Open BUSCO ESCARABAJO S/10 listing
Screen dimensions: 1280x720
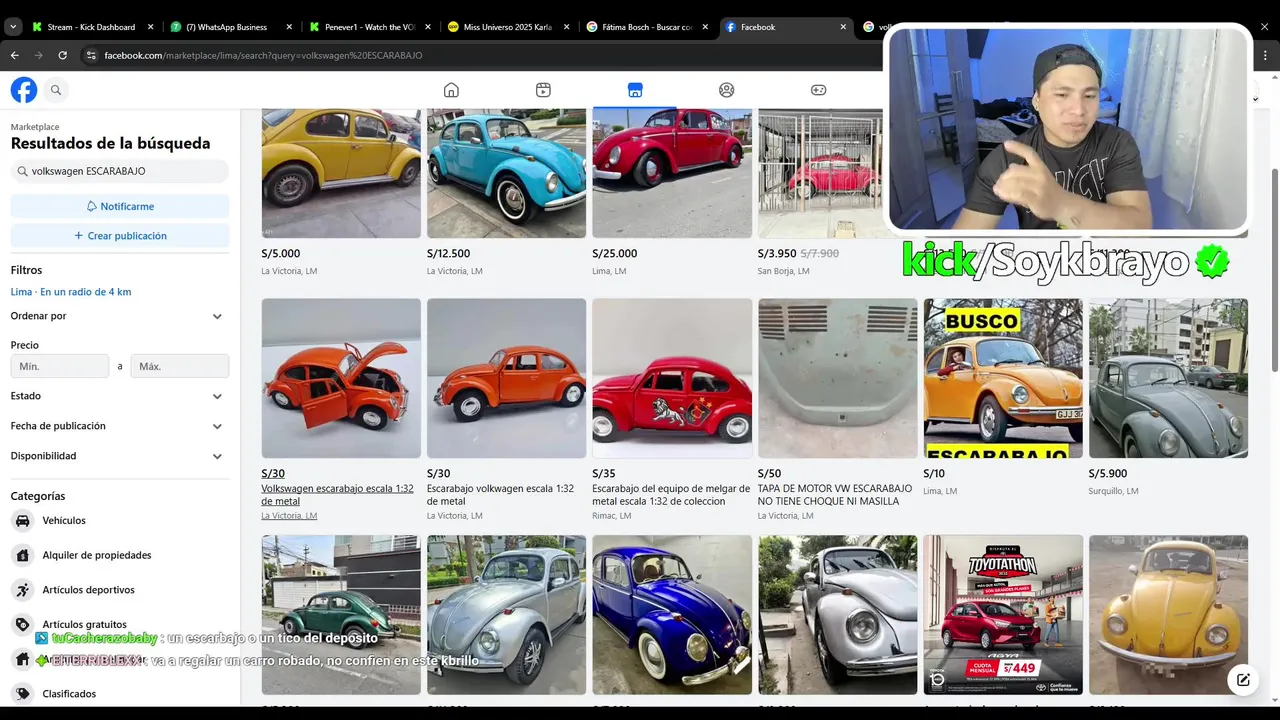pos(1003,378)
